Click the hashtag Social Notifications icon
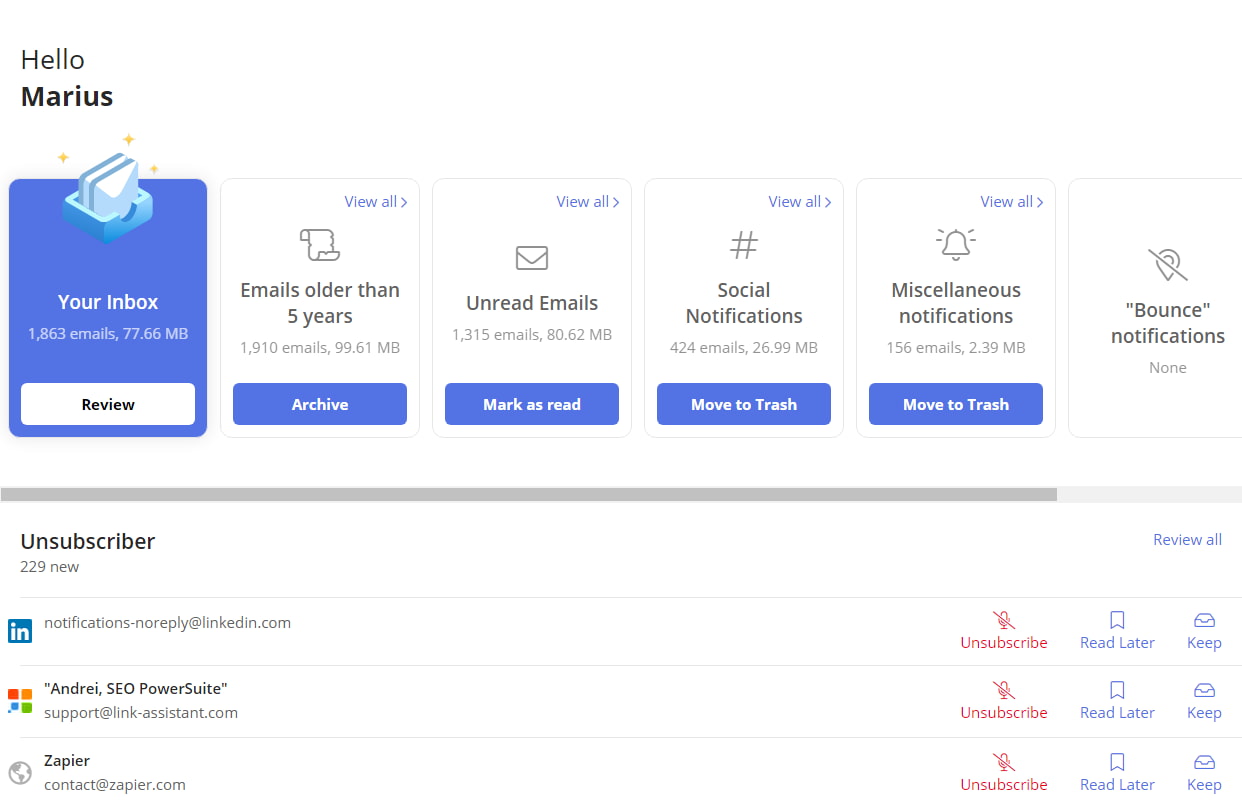 744,245
